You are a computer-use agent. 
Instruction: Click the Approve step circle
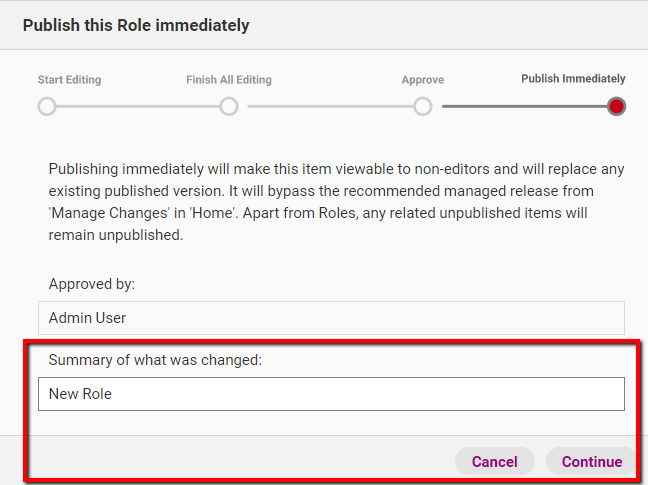point(423,107)
